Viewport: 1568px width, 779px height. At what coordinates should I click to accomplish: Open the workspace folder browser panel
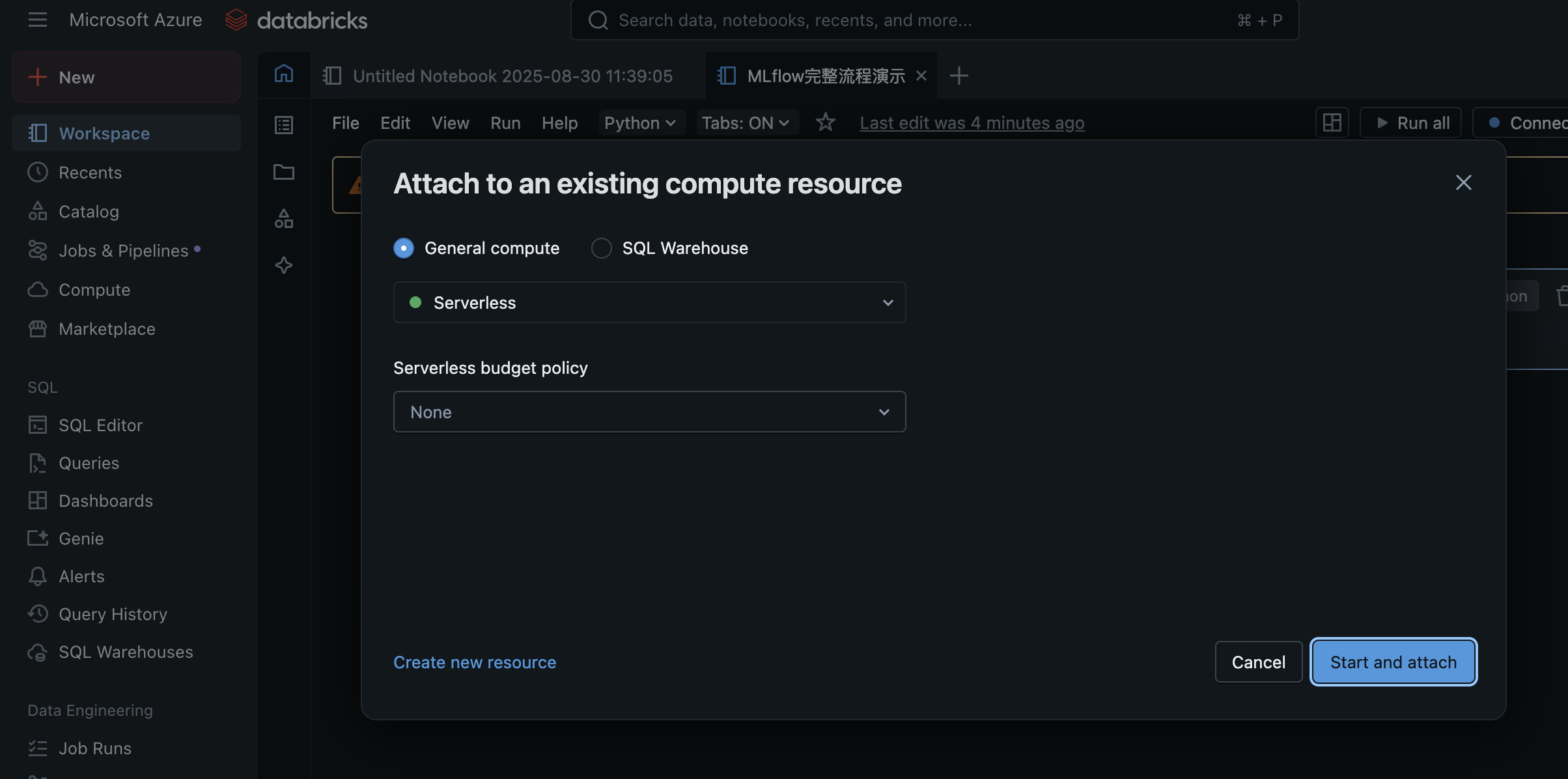click(284, 172)
